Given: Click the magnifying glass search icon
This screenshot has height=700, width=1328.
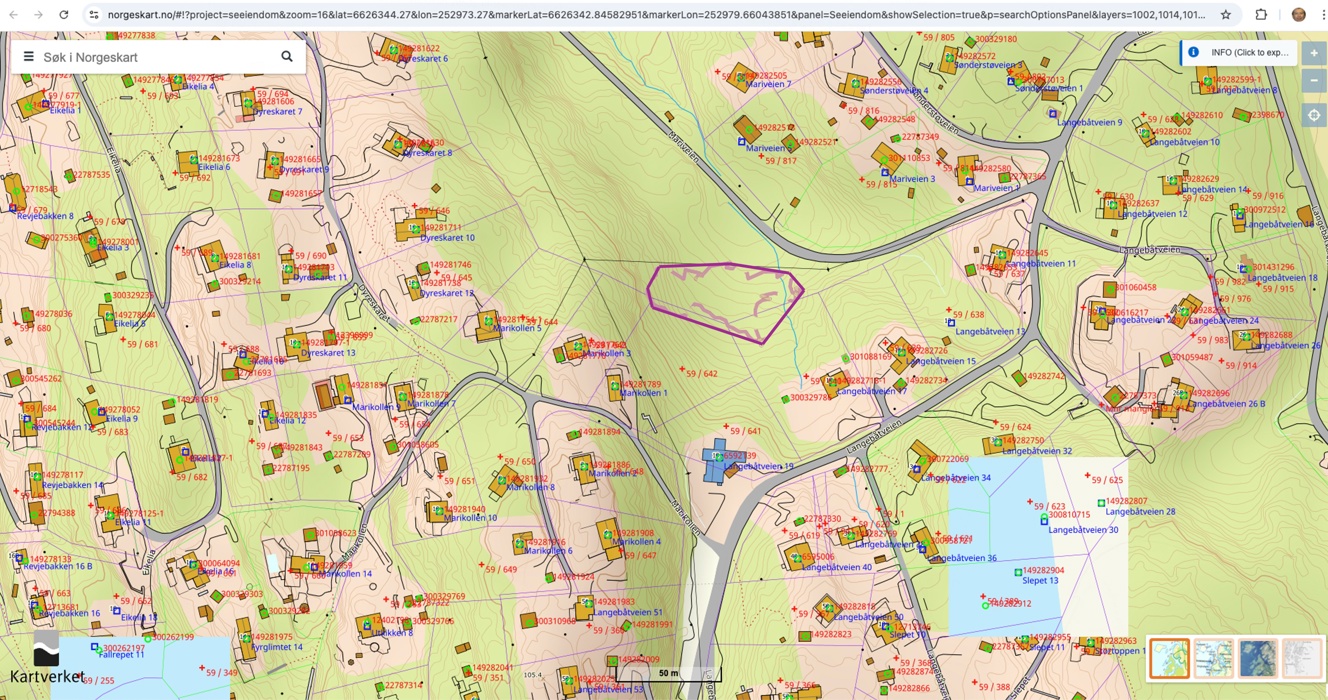Looking at the screenshot, I should [287, 57].
